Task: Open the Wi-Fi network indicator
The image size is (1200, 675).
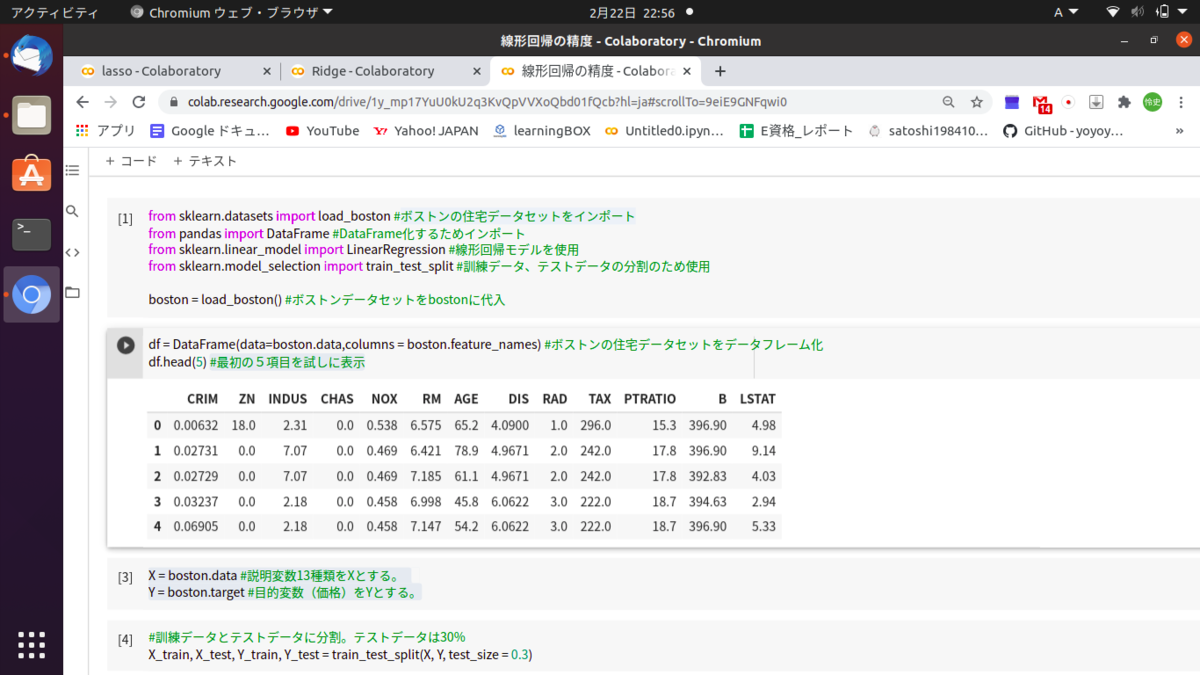Action: click(1113, 12)
